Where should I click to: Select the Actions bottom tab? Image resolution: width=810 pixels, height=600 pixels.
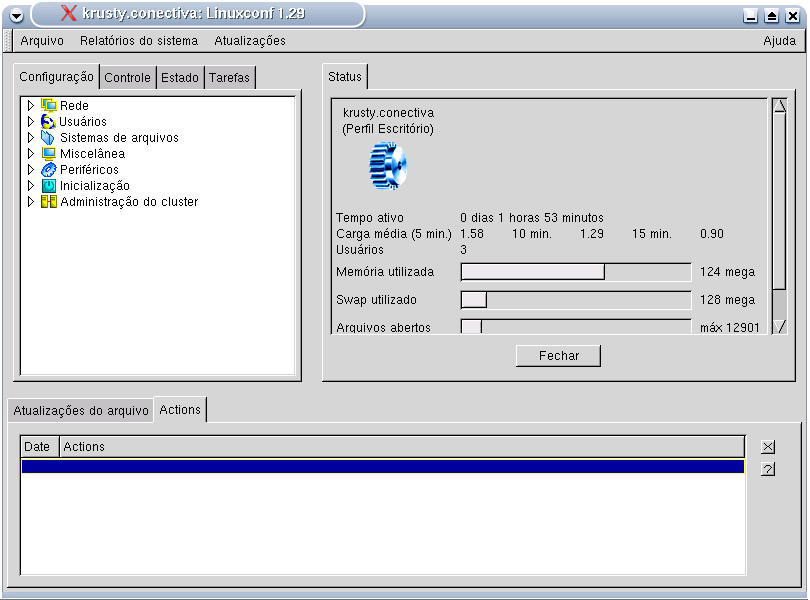pyautogui.click(x=180, y=409)
